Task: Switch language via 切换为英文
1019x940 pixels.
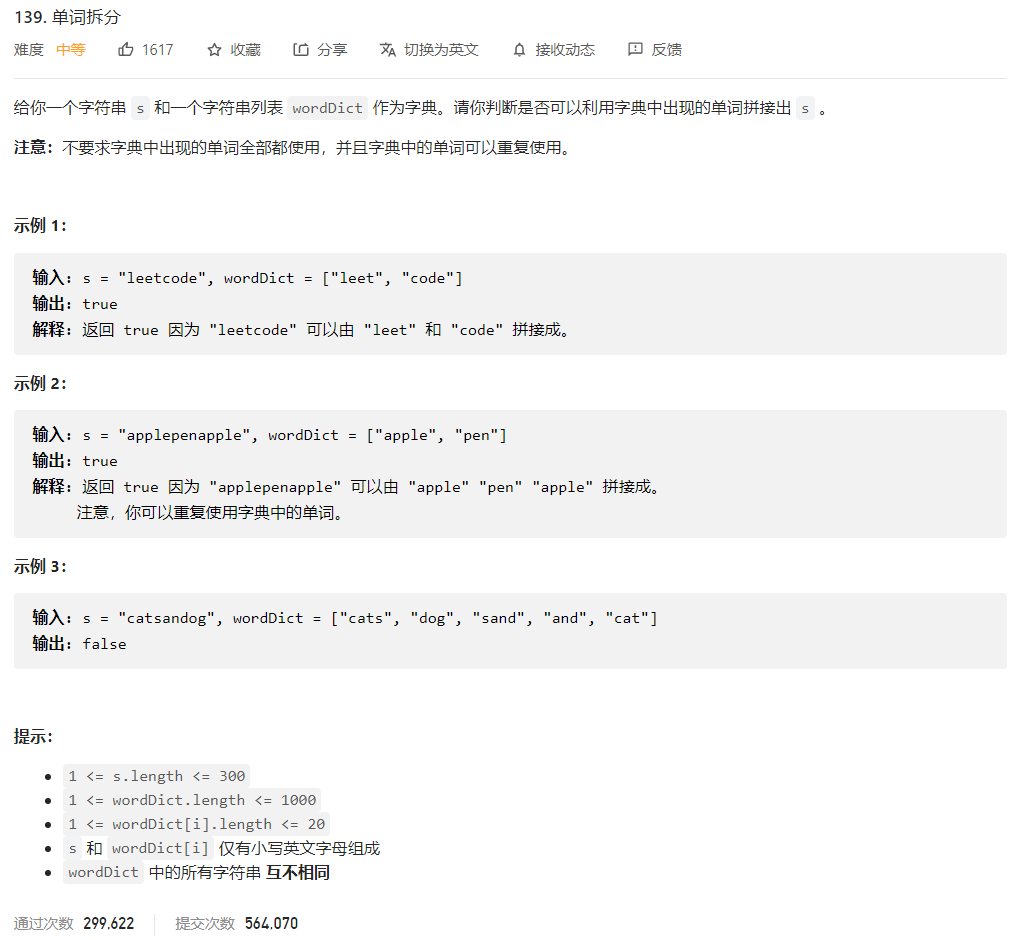Action: (x=441, y=50)
